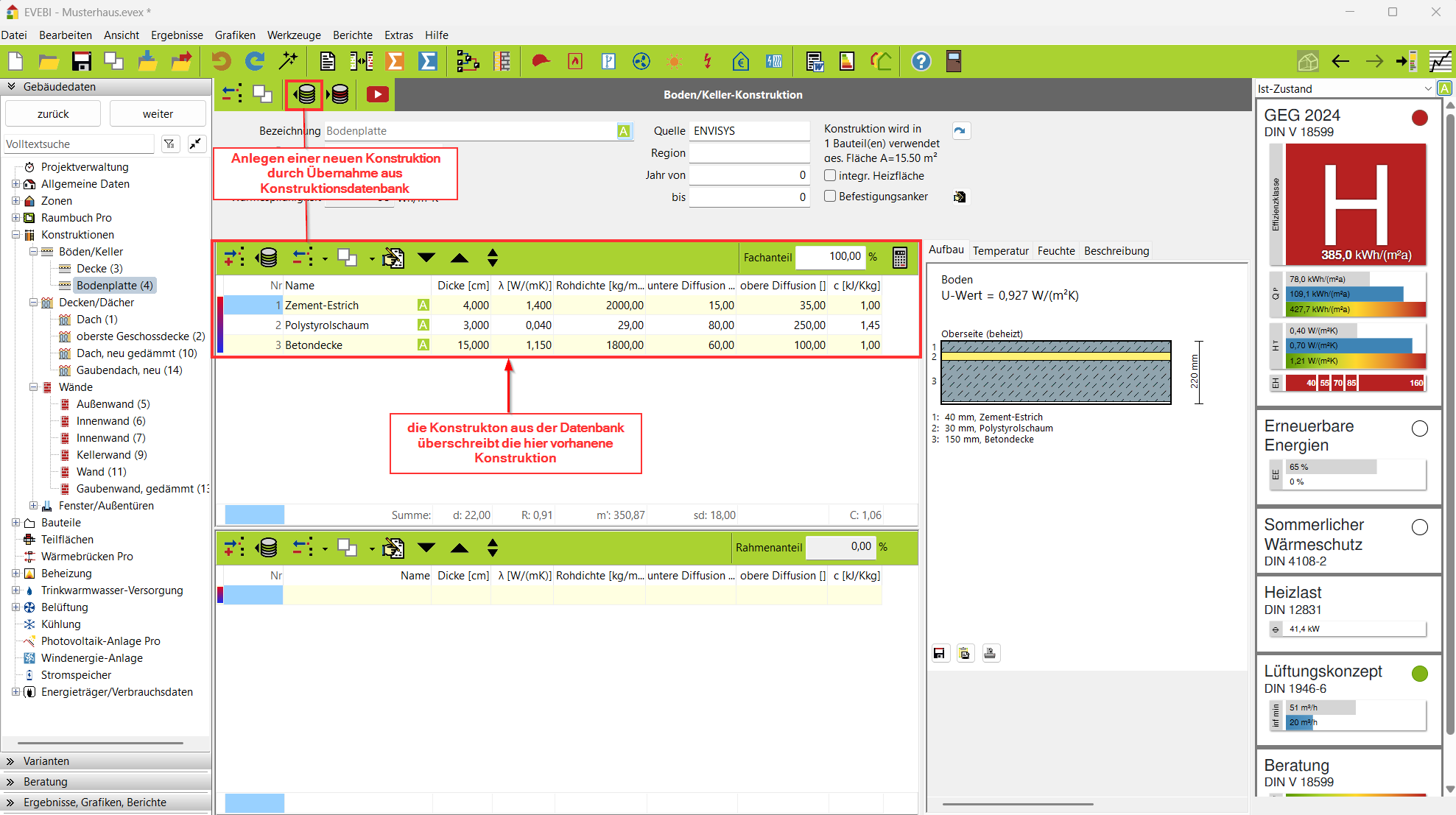Open the euro house cost icon

click(741, 62)
